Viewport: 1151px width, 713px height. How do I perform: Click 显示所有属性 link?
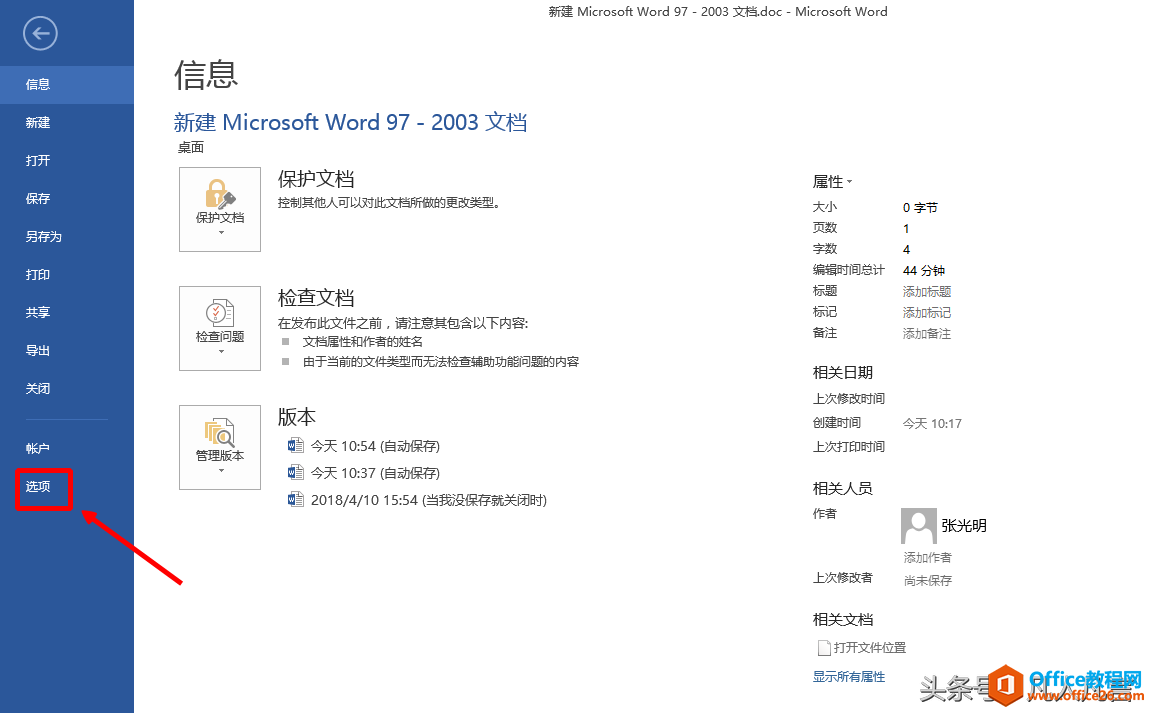pyautogui.click(x=849, y=676)
